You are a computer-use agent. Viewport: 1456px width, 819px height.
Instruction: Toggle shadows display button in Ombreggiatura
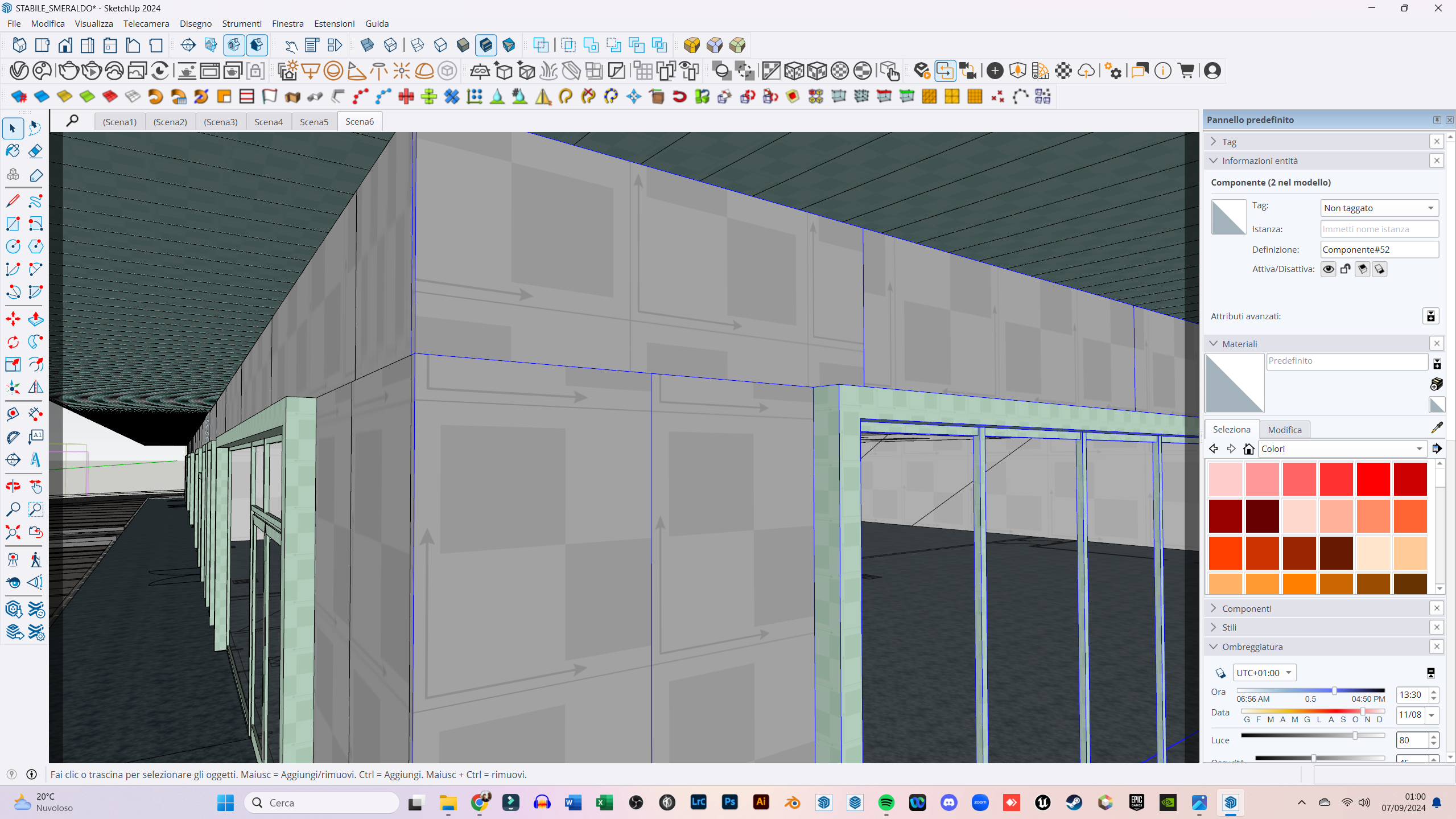point(1220,673)
